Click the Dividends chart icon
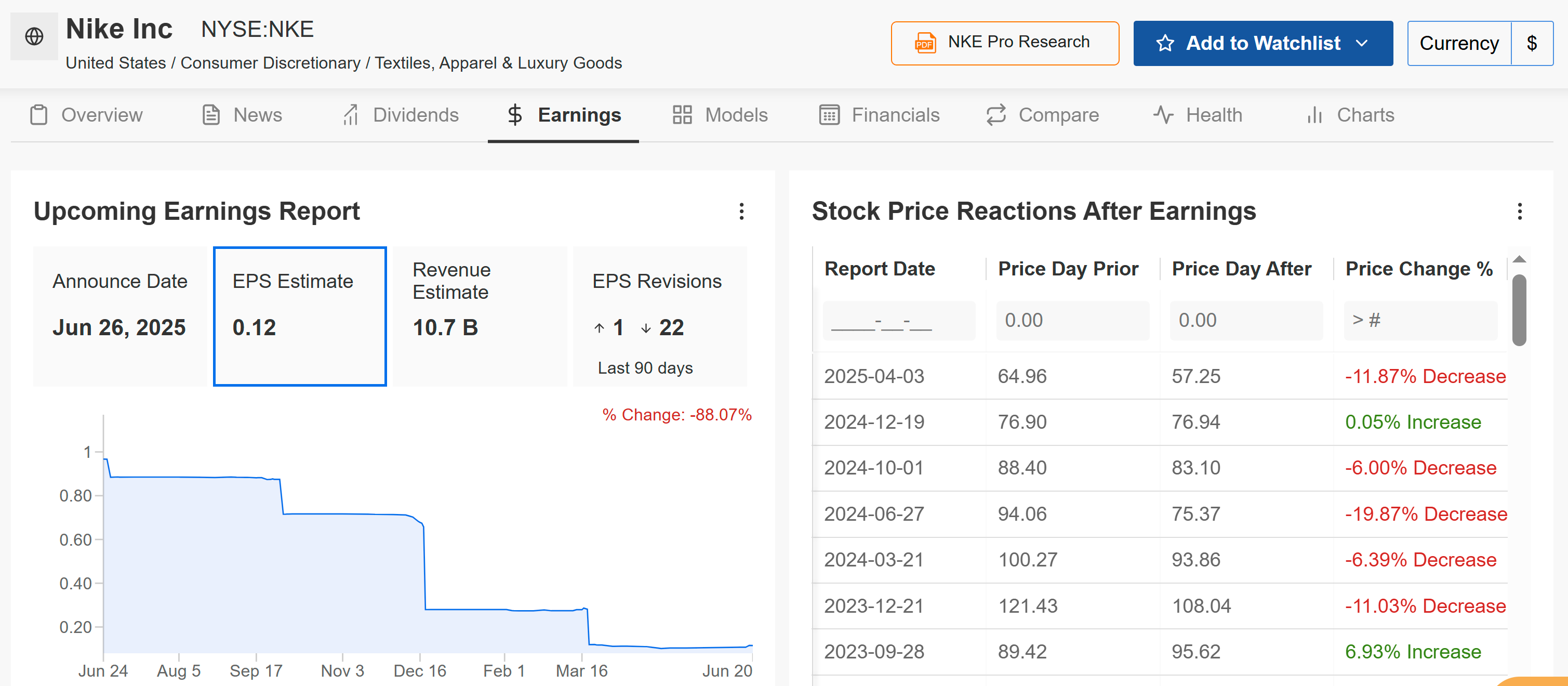 click(351, 115)
